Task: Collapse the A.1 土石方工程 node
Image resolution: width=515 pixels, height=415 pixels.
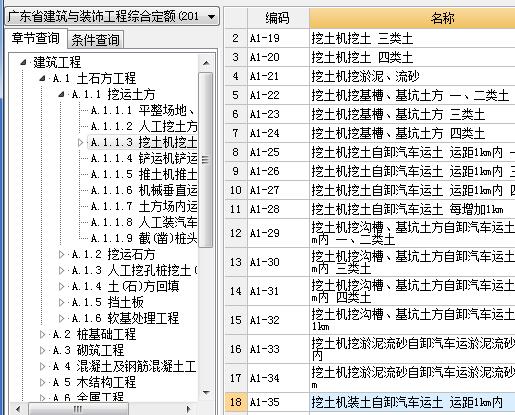Action: coord(42,78)
